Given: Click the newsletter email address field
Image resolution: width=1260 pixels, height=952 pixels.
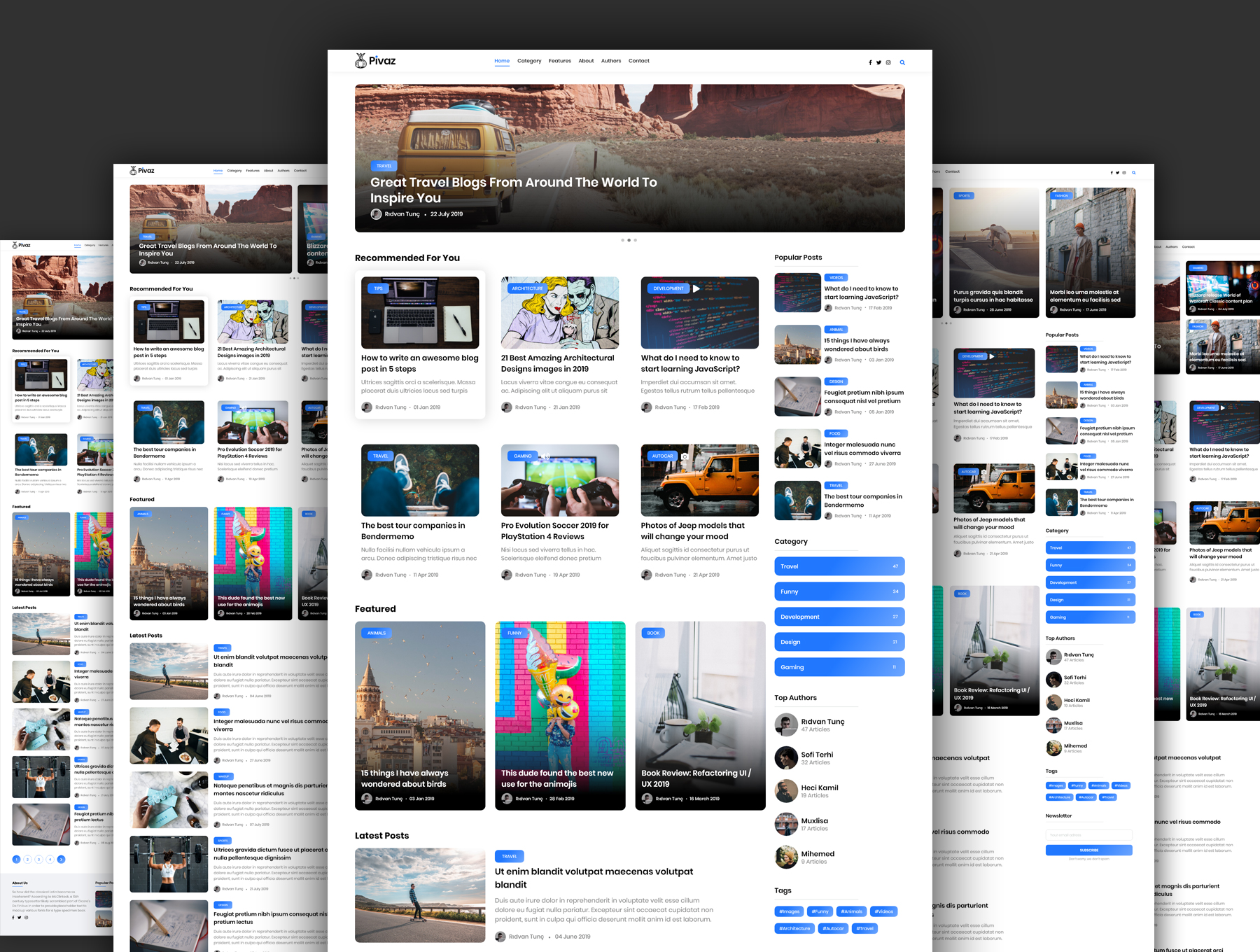Looking at the screenshot, I should [x=1088, y=834].
